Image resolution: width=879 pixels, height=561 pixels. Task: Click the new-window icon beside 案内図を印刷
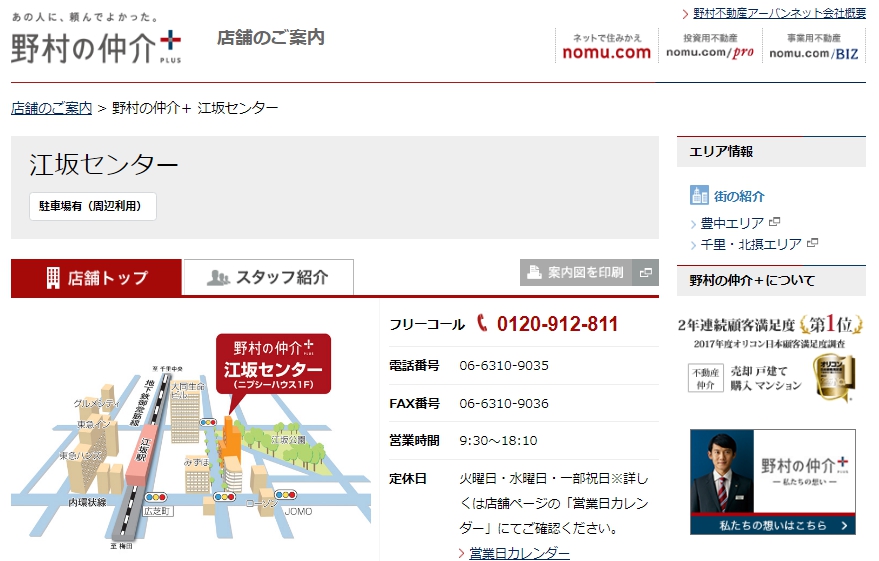click(646, 272)
